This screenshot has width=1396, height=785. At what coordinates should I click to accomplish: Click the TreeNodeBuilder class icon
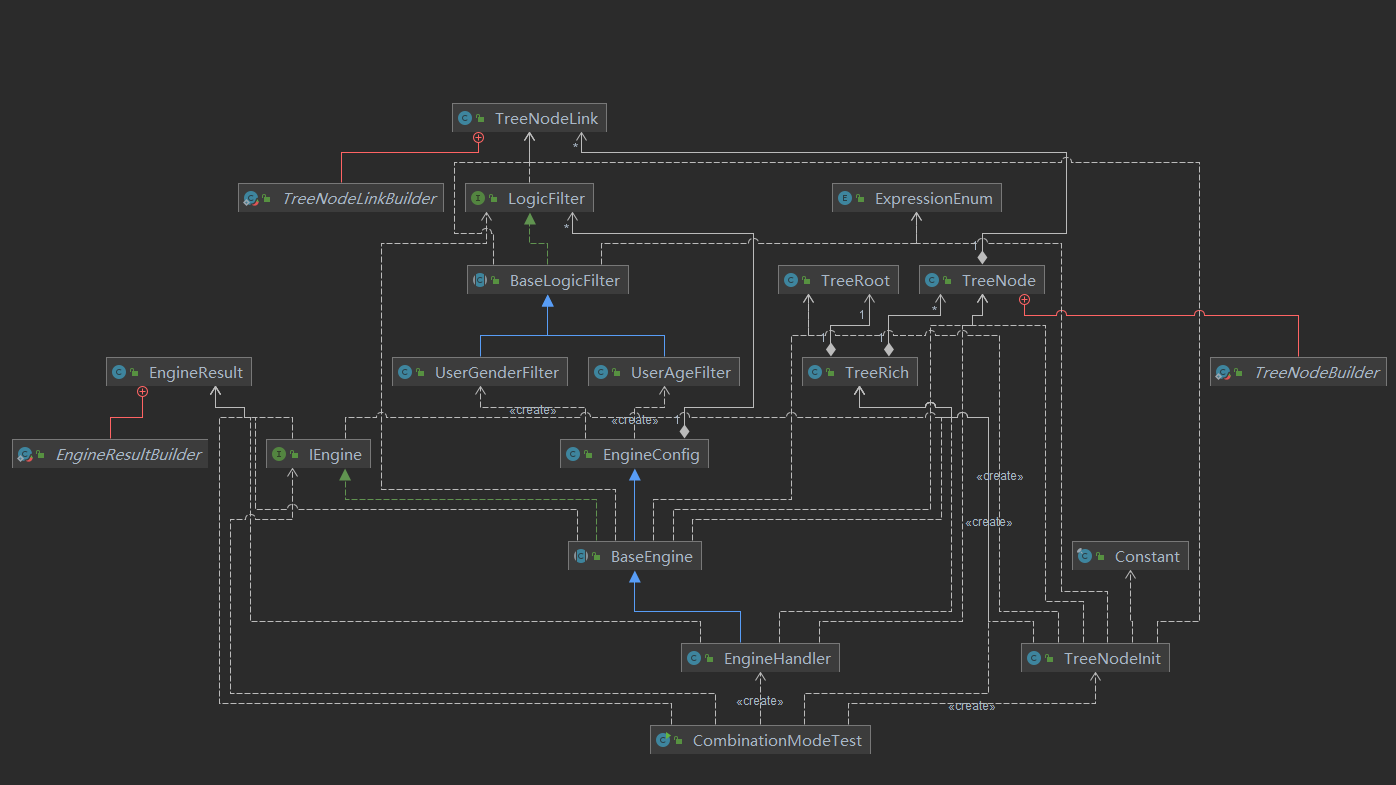click(x=1222, y=372)
